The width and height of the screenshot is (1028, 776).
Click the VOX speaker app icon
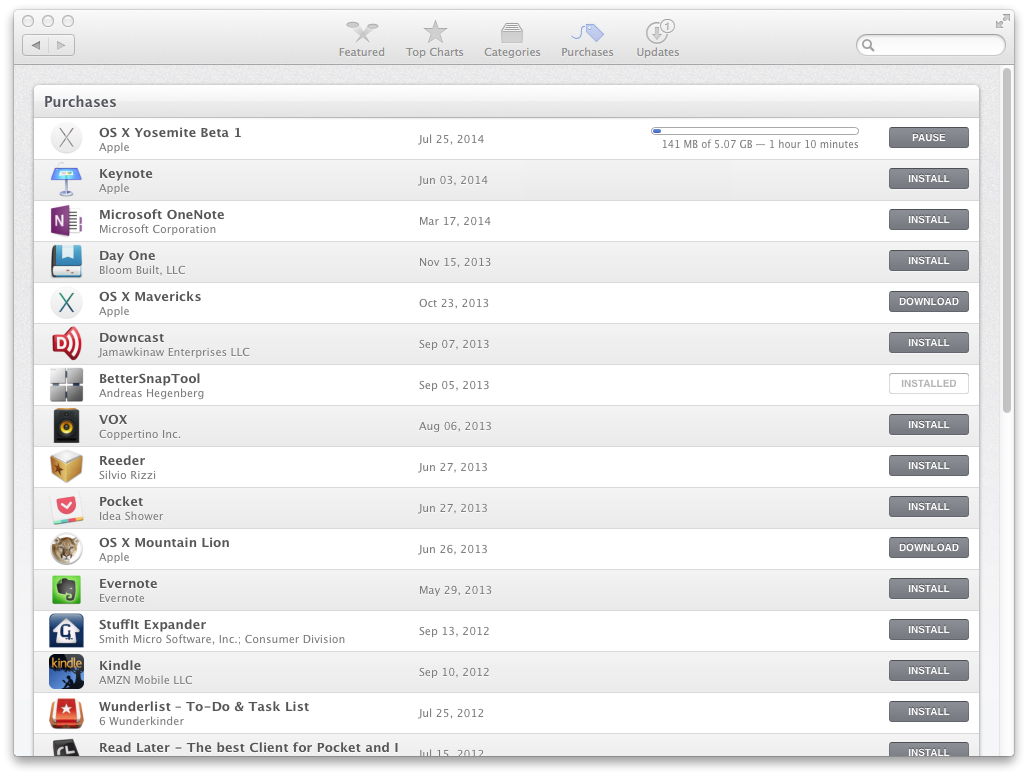click(x=66, y=426)
